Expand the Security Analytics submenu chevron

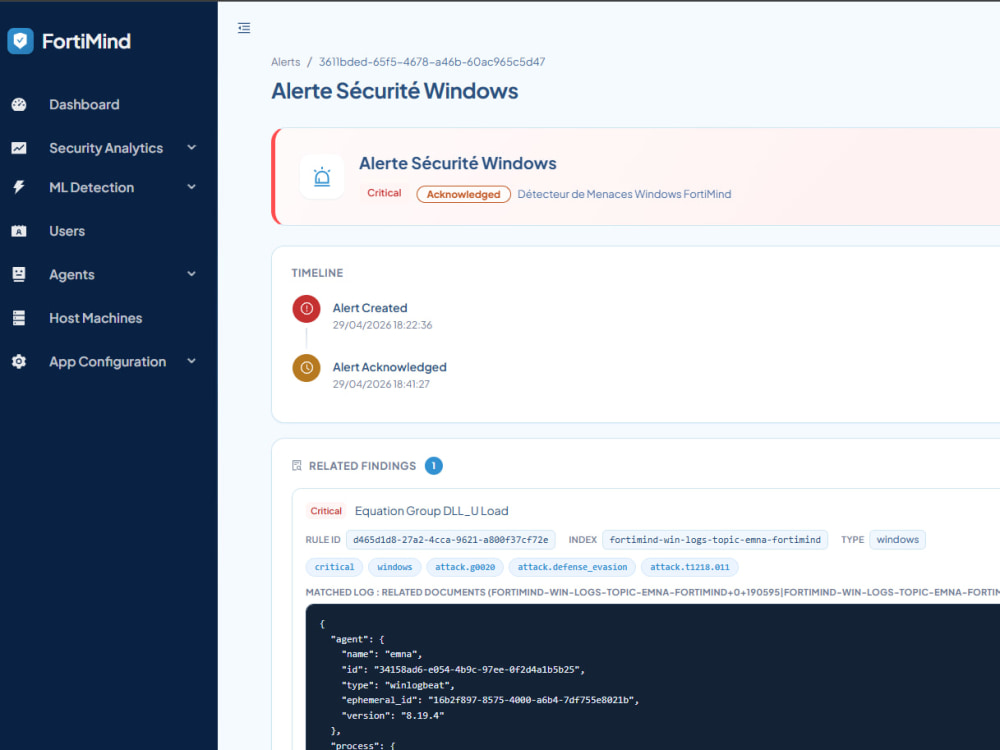click(x=191, y=147)
